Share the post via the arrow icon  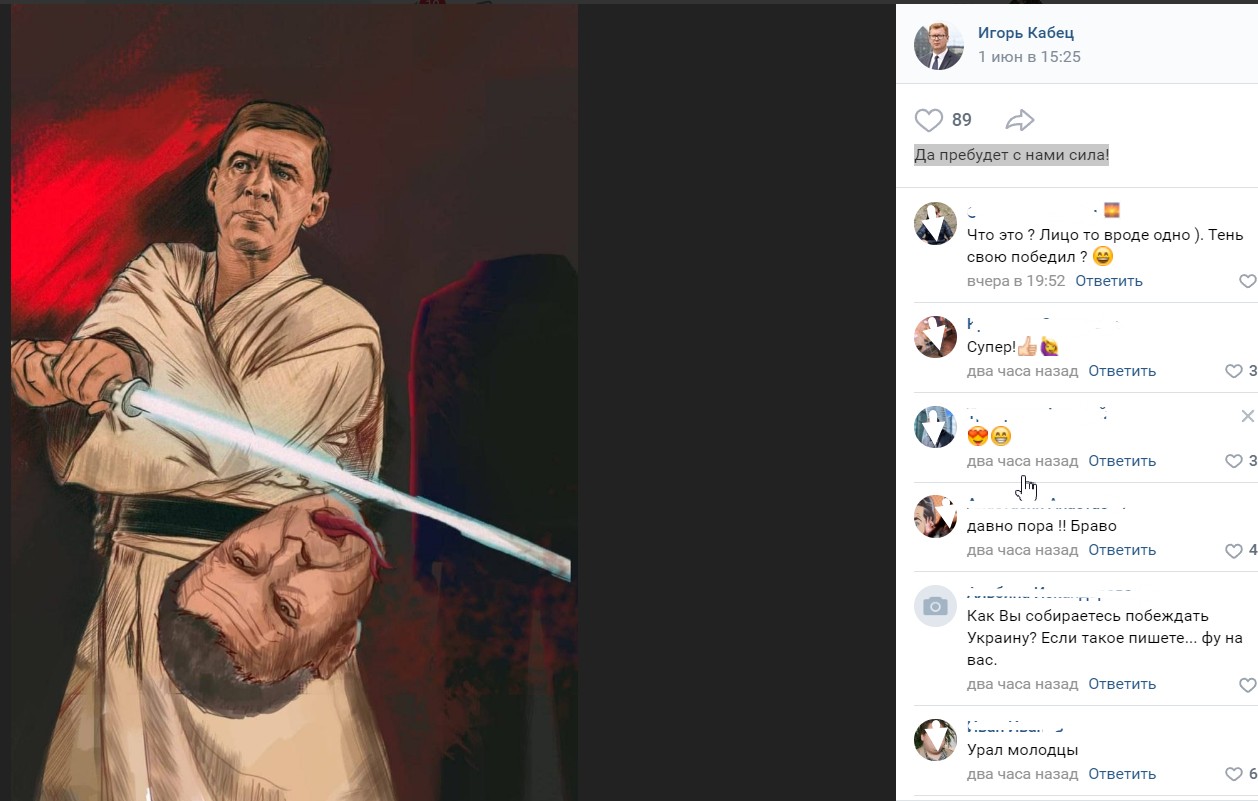point(1019,121)
